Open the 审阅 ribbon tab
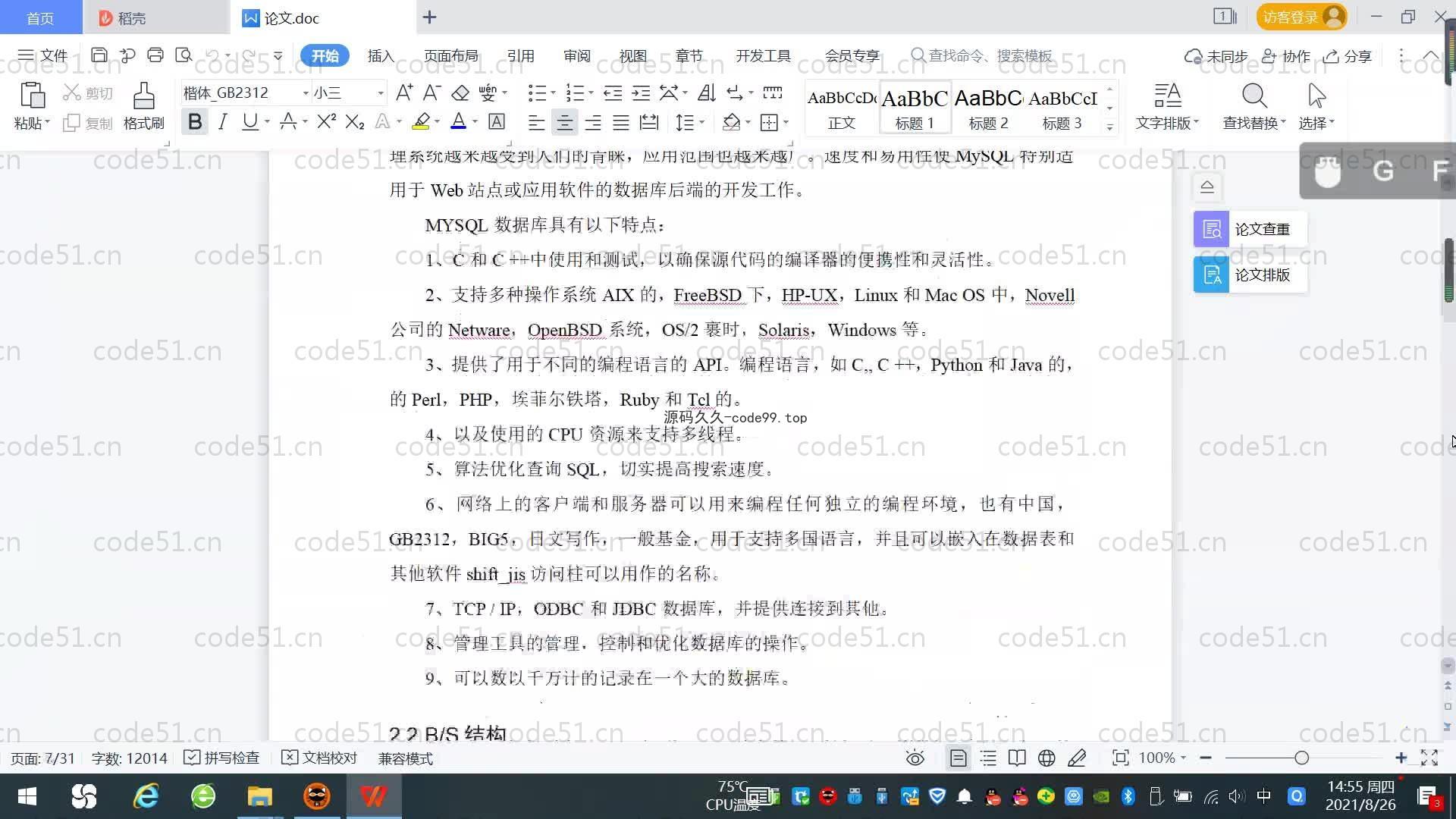 pos(576,55)
